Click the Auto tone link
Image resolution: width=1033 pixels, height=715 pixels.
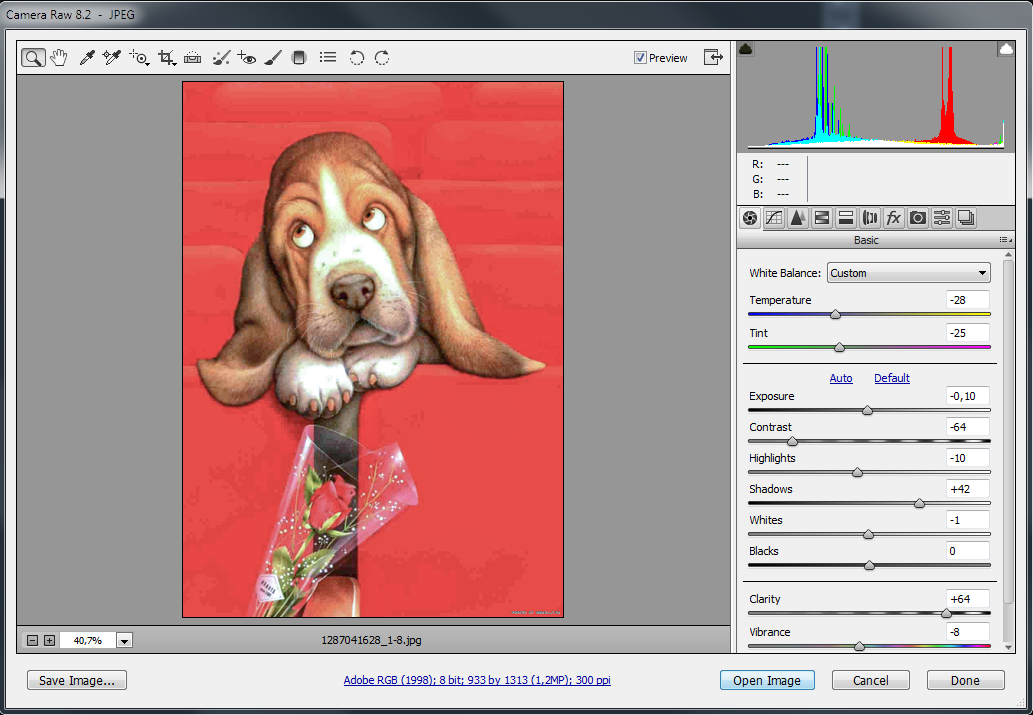pos(841,378)
